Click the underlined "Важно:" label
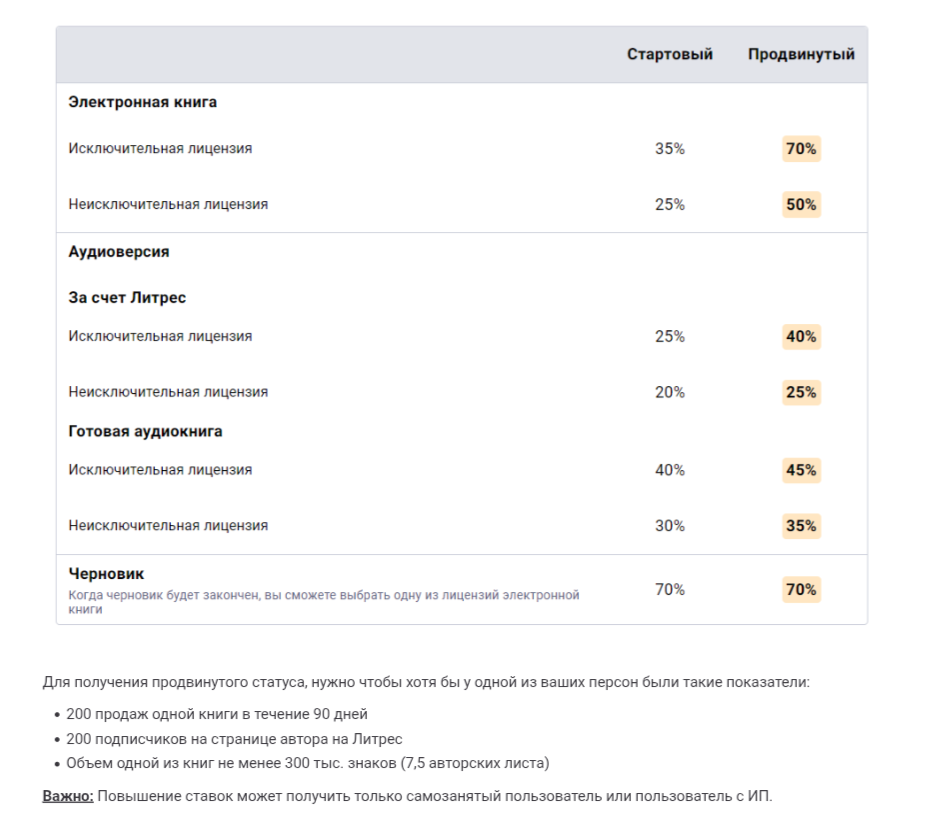The image size is (943, 814). tap(68, 797)
